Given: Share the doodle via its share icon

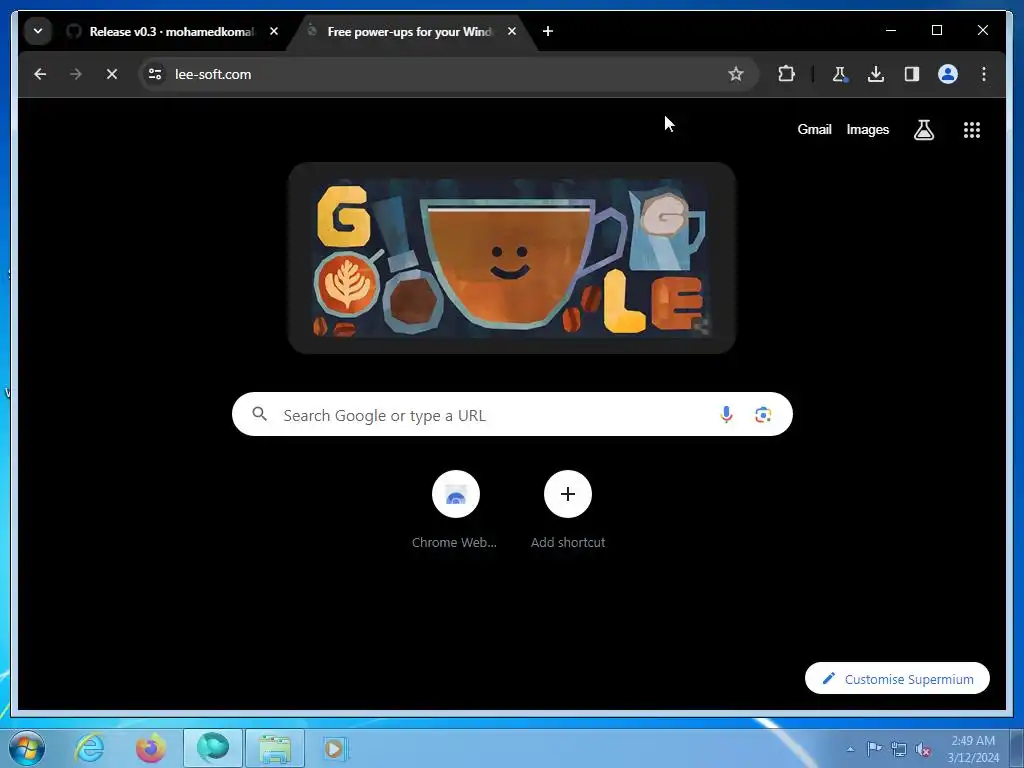Looking at the screenshot, I should coord(701,327).
